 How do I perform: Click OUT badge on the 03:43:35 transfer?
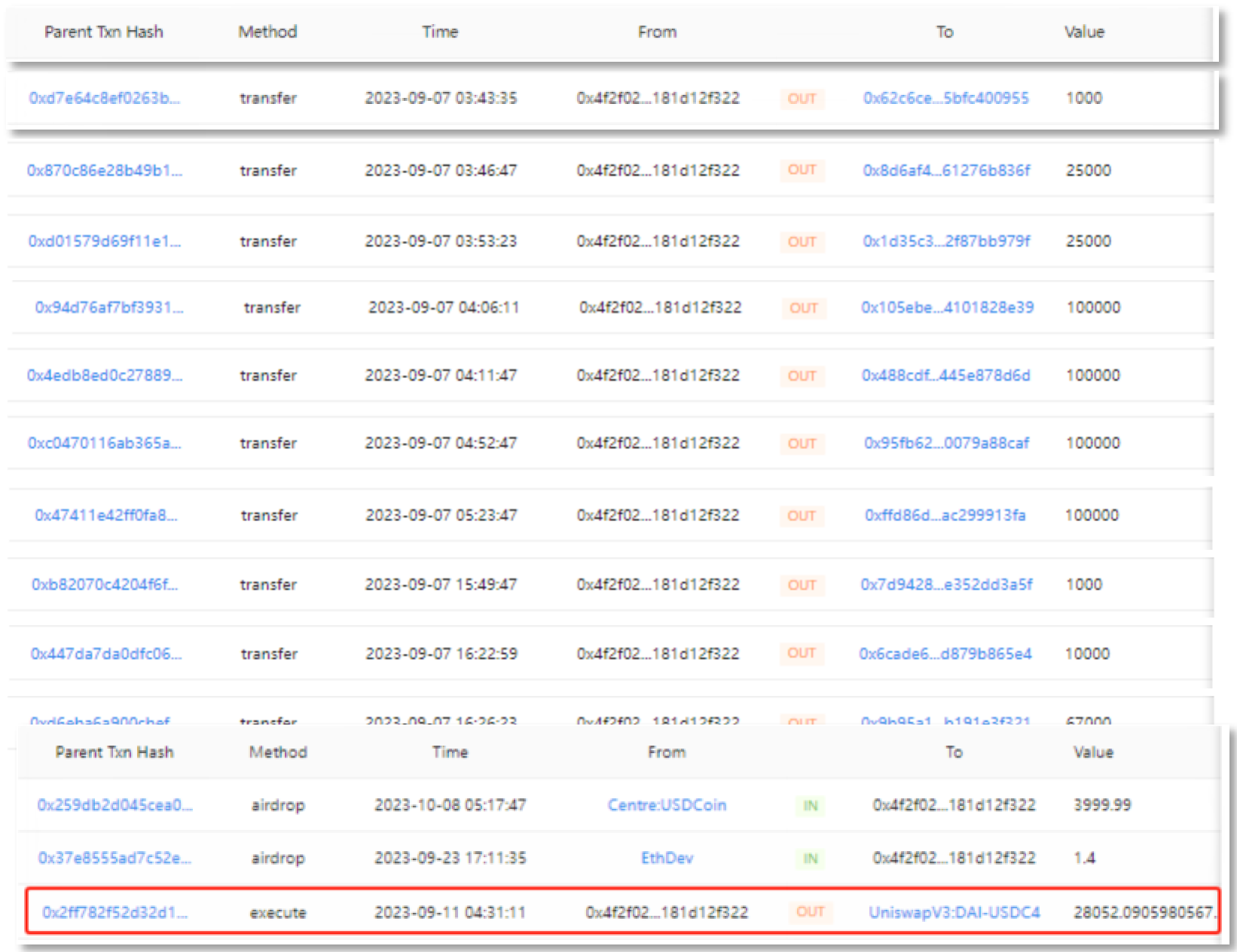pos(802,99)
